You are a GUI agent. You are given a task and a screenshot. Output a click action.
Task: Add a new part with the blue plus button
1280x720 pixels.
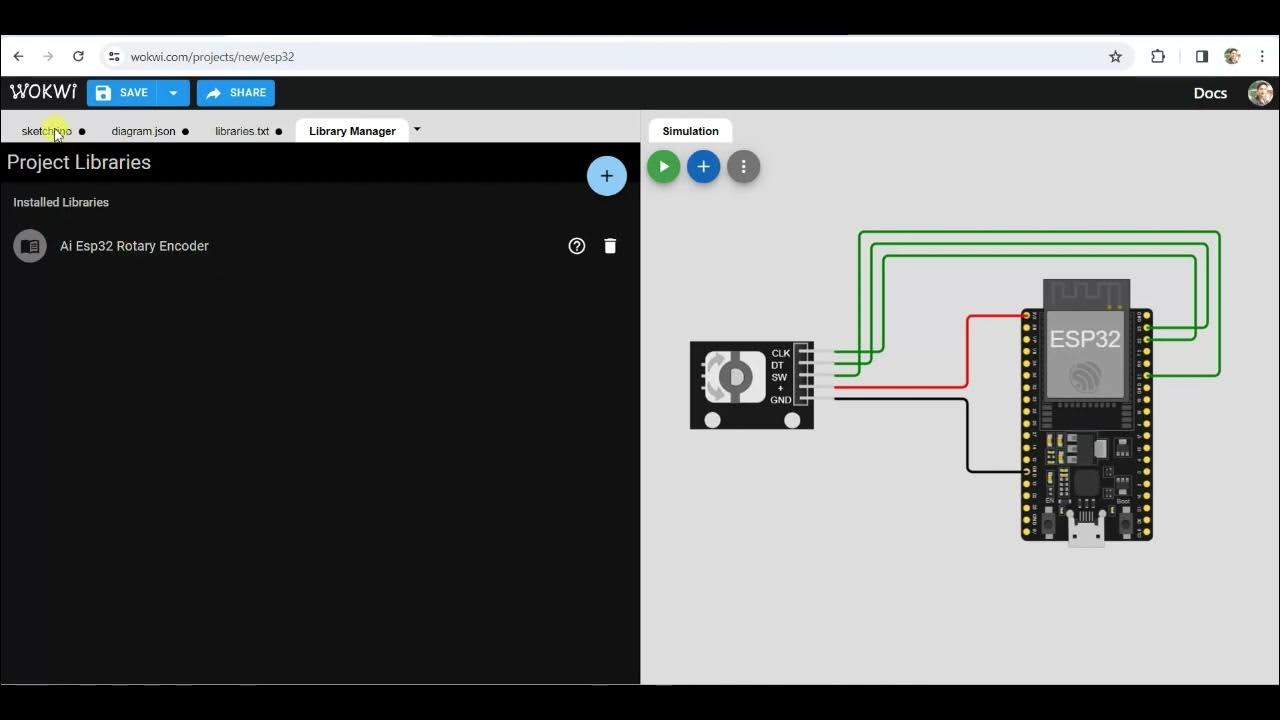pyautogui.click(x=703, y=167)
